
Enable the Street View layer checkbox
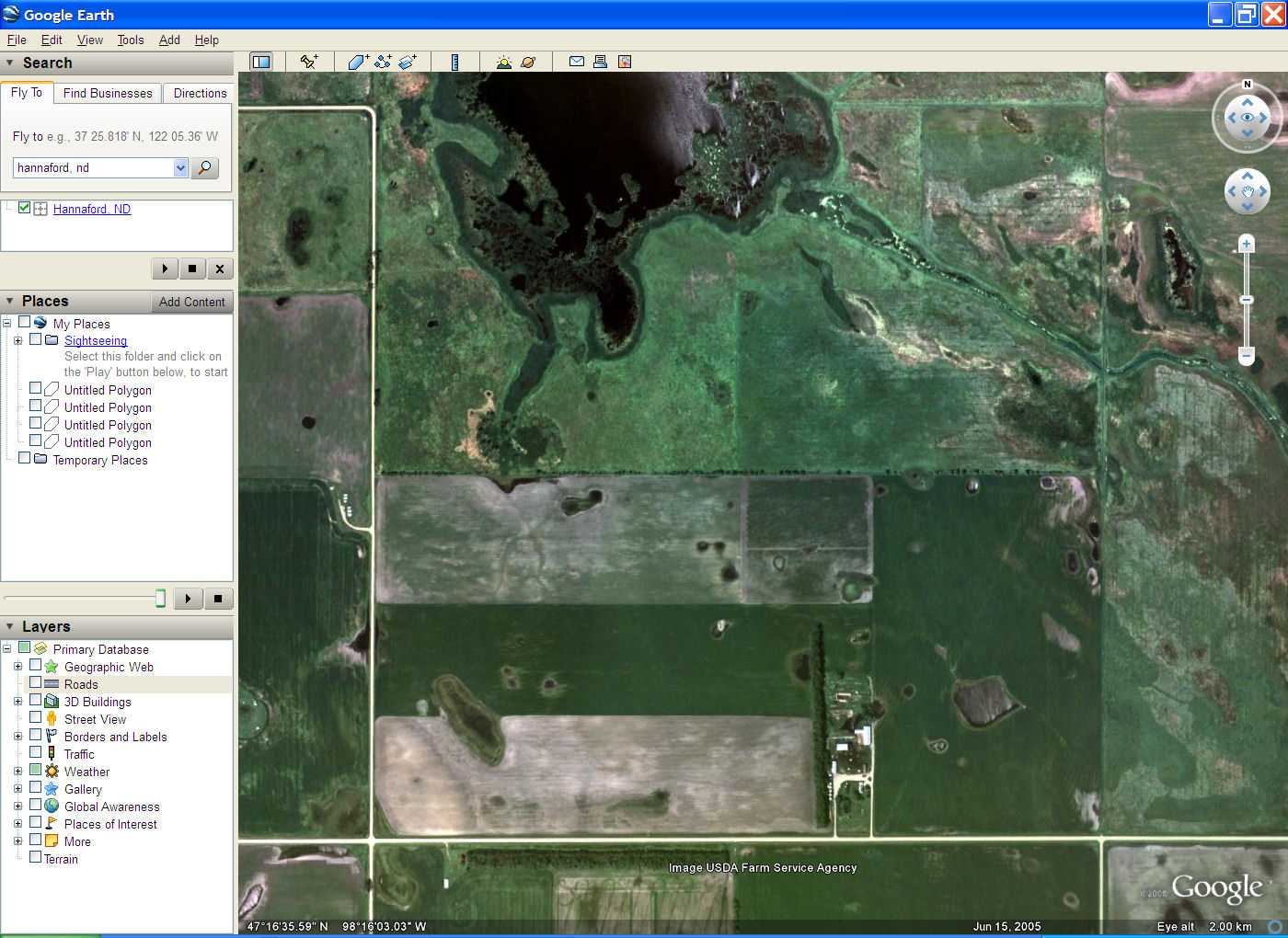tap(36, 717)
